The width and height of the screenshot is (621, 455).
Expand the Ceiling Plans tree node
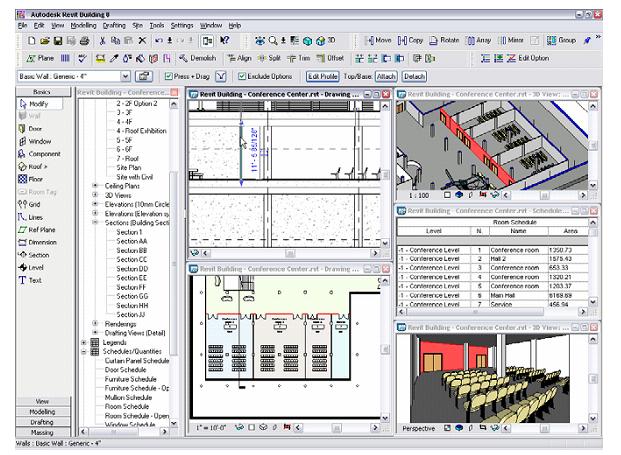[x=95, y=185]
